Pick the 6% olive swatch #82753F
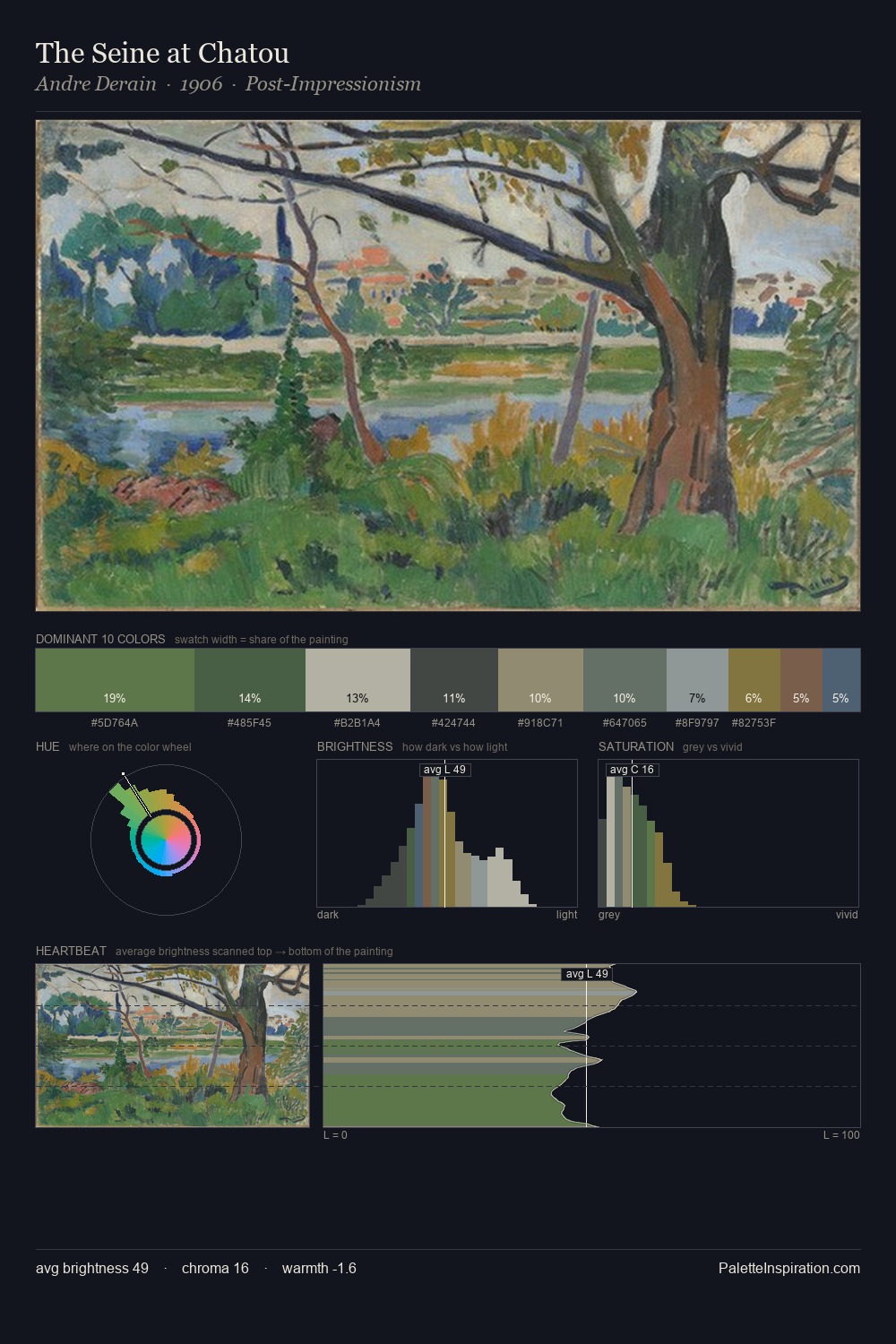Image resolution: width=896 pixels, height=1344 pixels. pyautogui.click(x=754, y=680)
